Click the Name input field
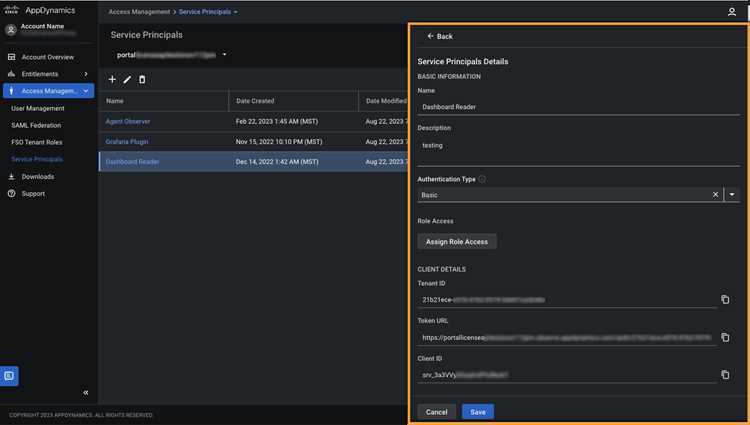Image resolution: width=750 pixels, height=425 pixels. [x=578, y=107]
